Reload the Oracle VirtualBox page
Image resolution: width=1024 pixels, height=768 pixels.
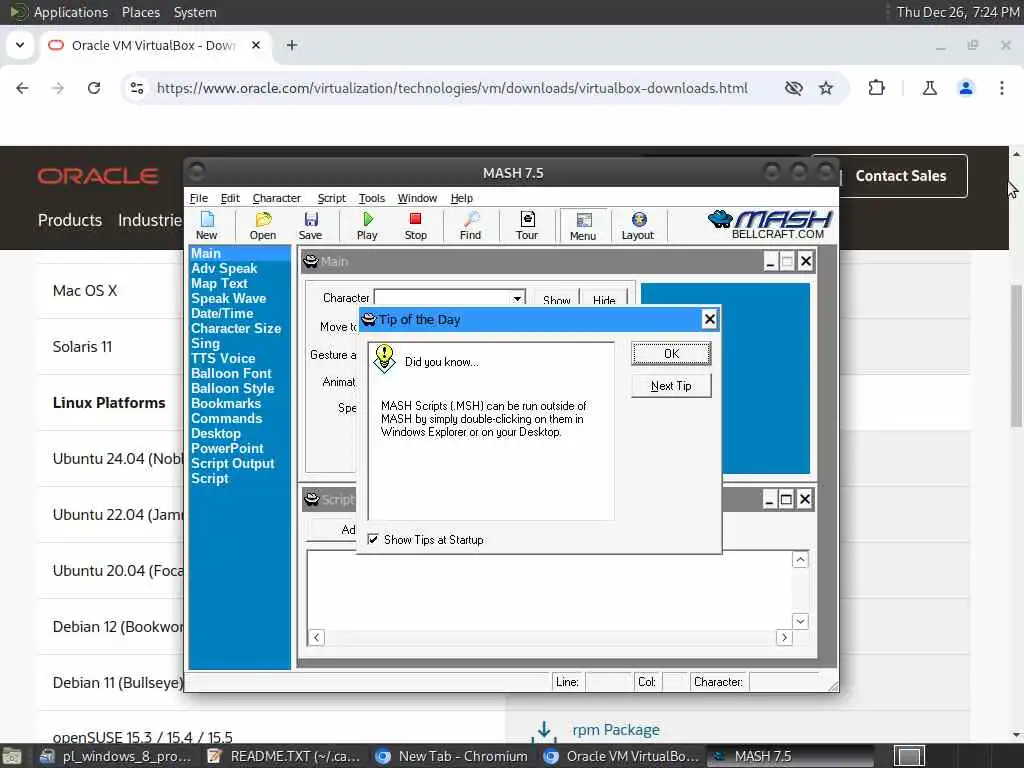[x=94, y=88]
